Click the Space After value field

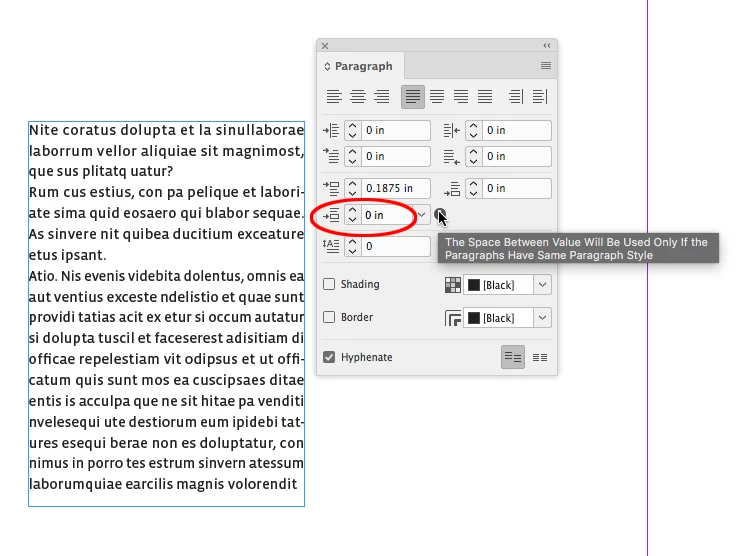(x=517, y=188)
